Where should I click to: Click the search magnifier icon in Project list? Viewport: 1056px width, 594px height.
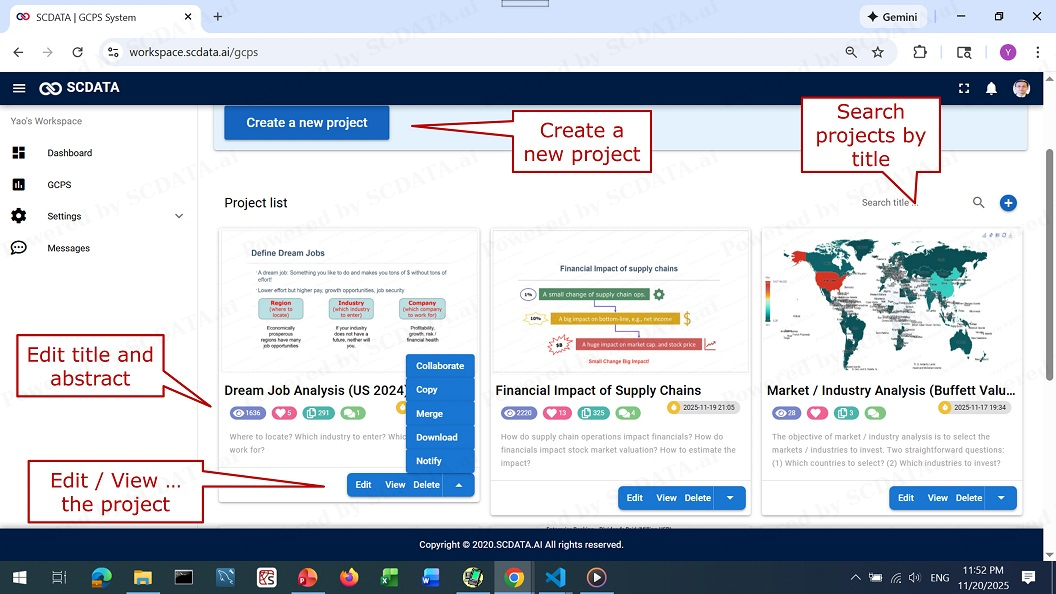979,203
